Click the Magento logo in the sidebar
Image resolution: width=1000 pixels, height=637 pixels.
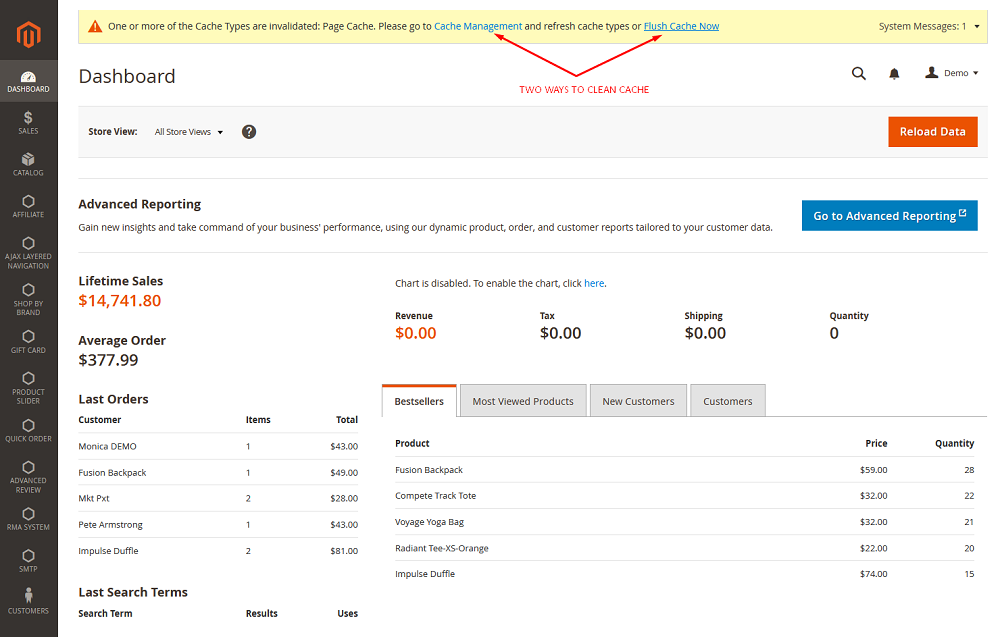point(28,36)
